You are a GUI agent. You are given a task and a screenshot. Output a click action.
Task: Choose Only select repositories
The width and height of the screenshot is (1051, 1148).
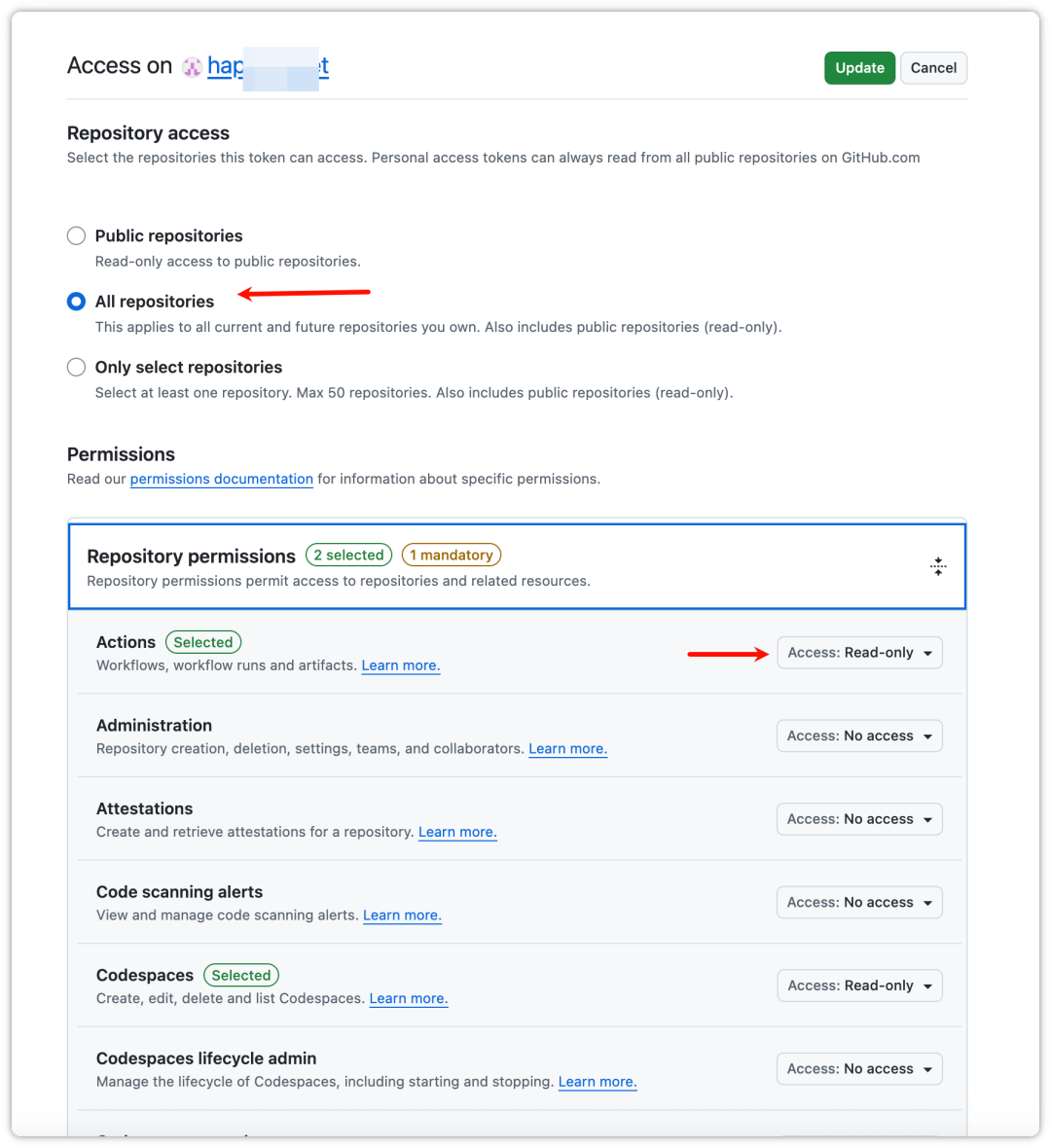pos(76,367)
